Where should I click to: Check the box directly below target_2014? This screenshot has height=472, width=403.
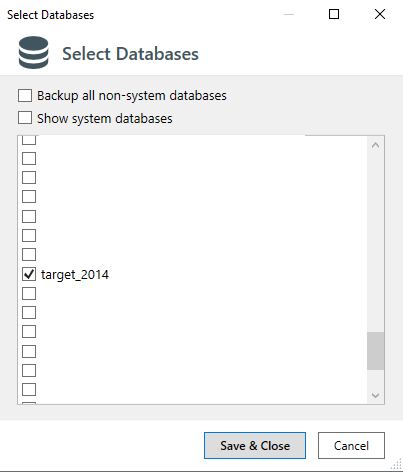click(x=29, y=294)
